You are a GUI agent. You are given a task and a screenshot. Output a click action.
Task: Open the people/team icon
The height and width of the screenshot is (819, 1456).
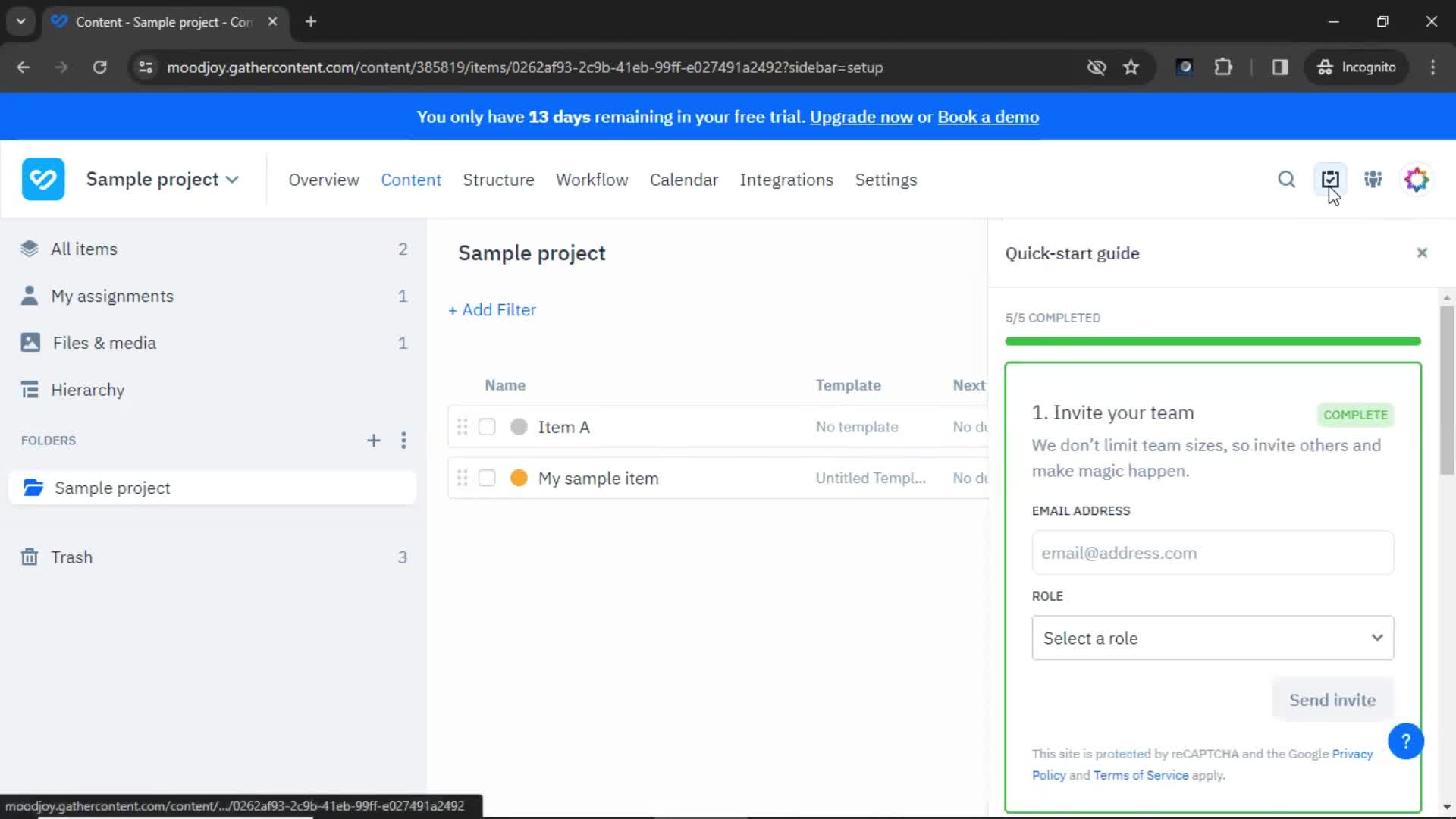[1373, 179]
